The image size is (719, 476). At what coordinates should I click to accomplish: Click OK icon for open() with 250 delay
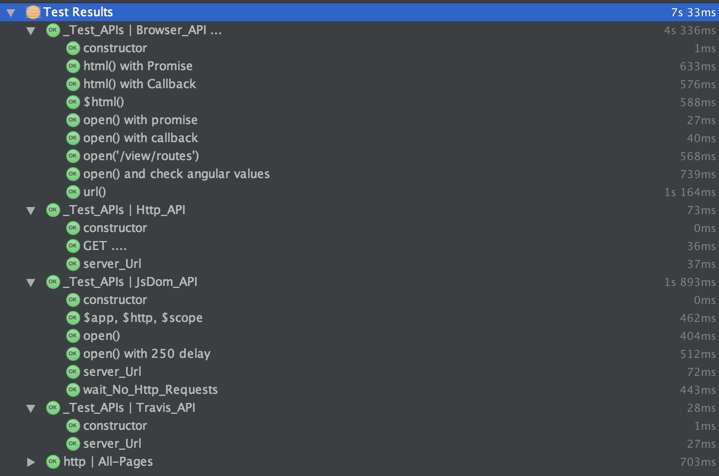(x=72, y=354)
